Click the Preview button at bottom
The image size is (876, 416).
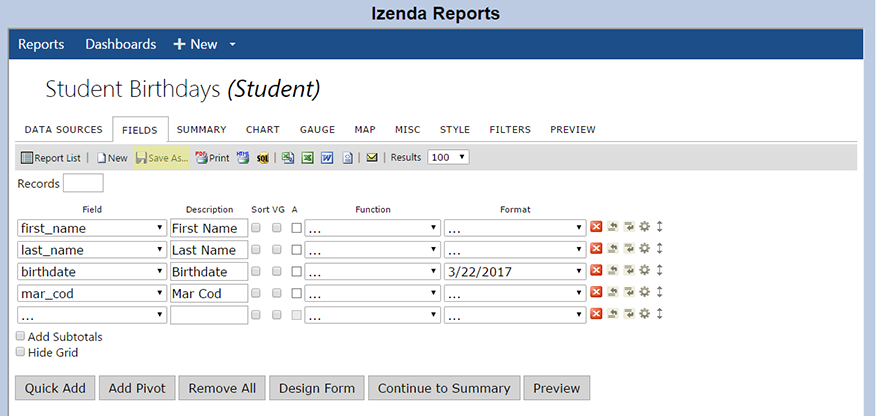pyautogui.click(x=556, y=388)
